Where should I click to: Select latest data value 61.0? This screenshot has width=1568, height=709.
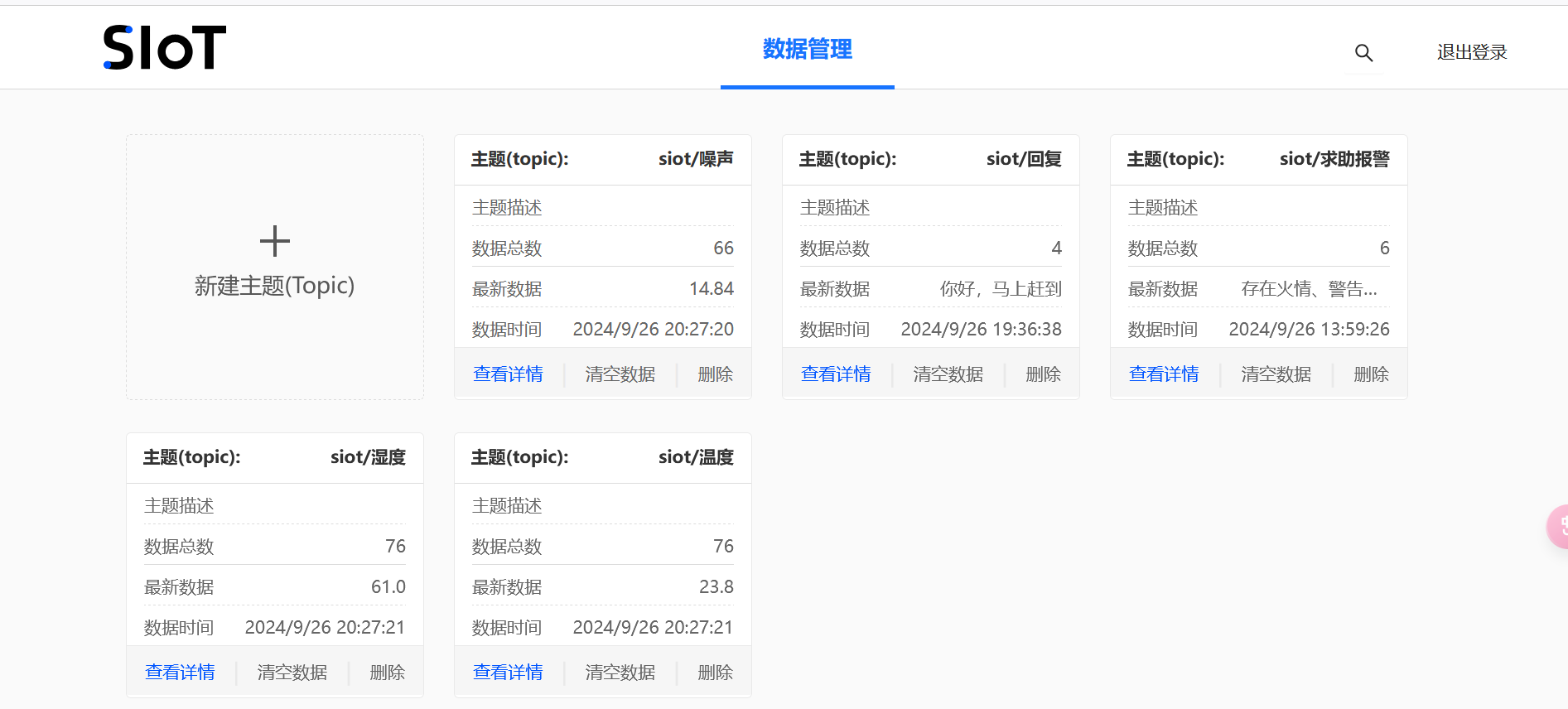click(388, 587)
